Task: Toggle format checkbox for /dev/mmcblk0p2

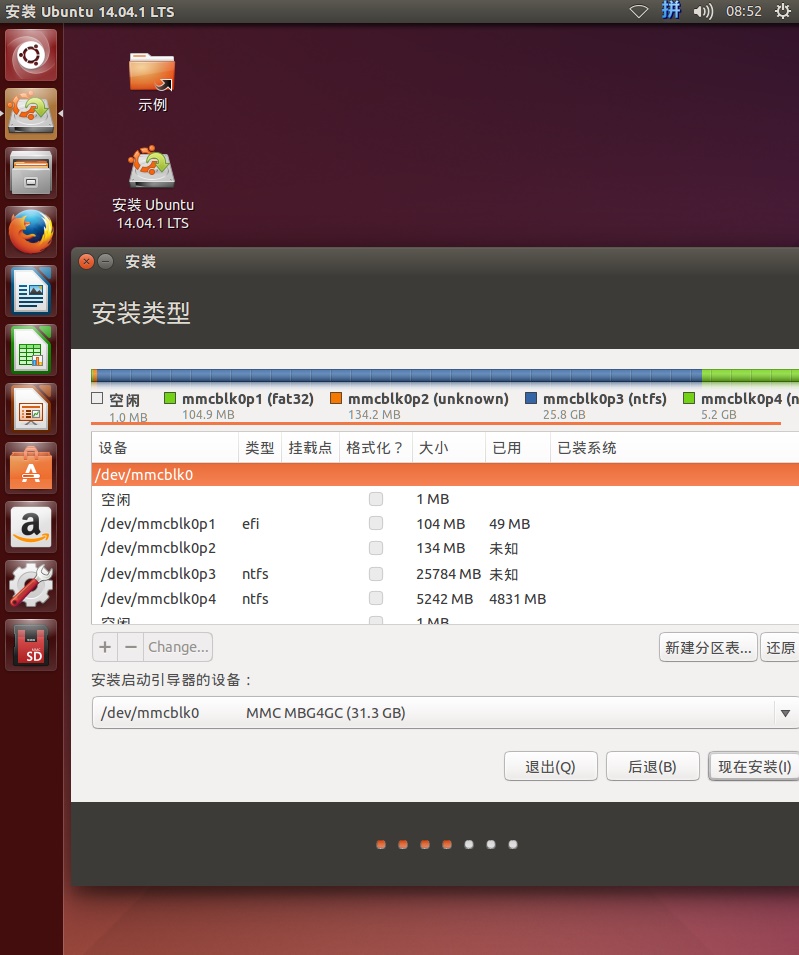Action: click(376, 548)
